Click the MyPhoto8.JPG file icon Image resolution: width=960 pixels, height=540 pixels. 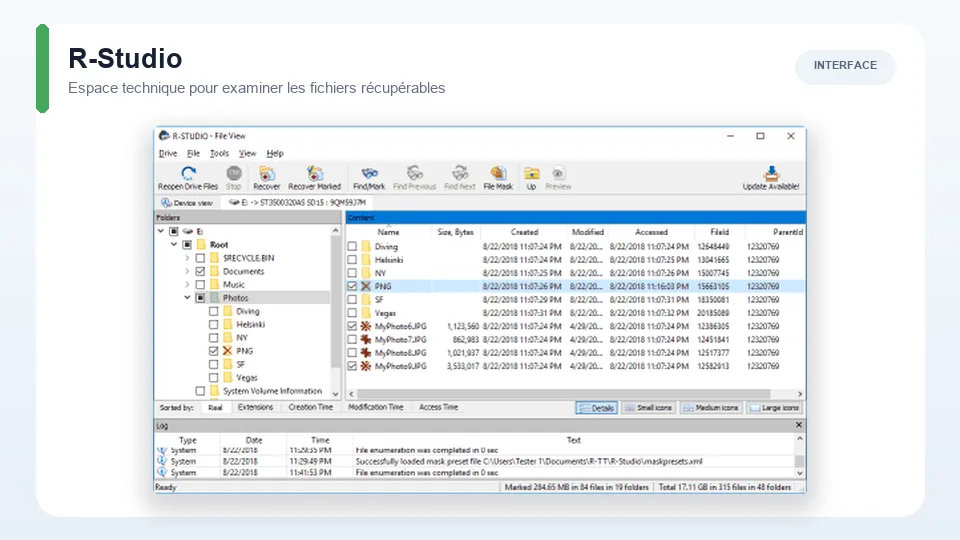pos(366,353)
